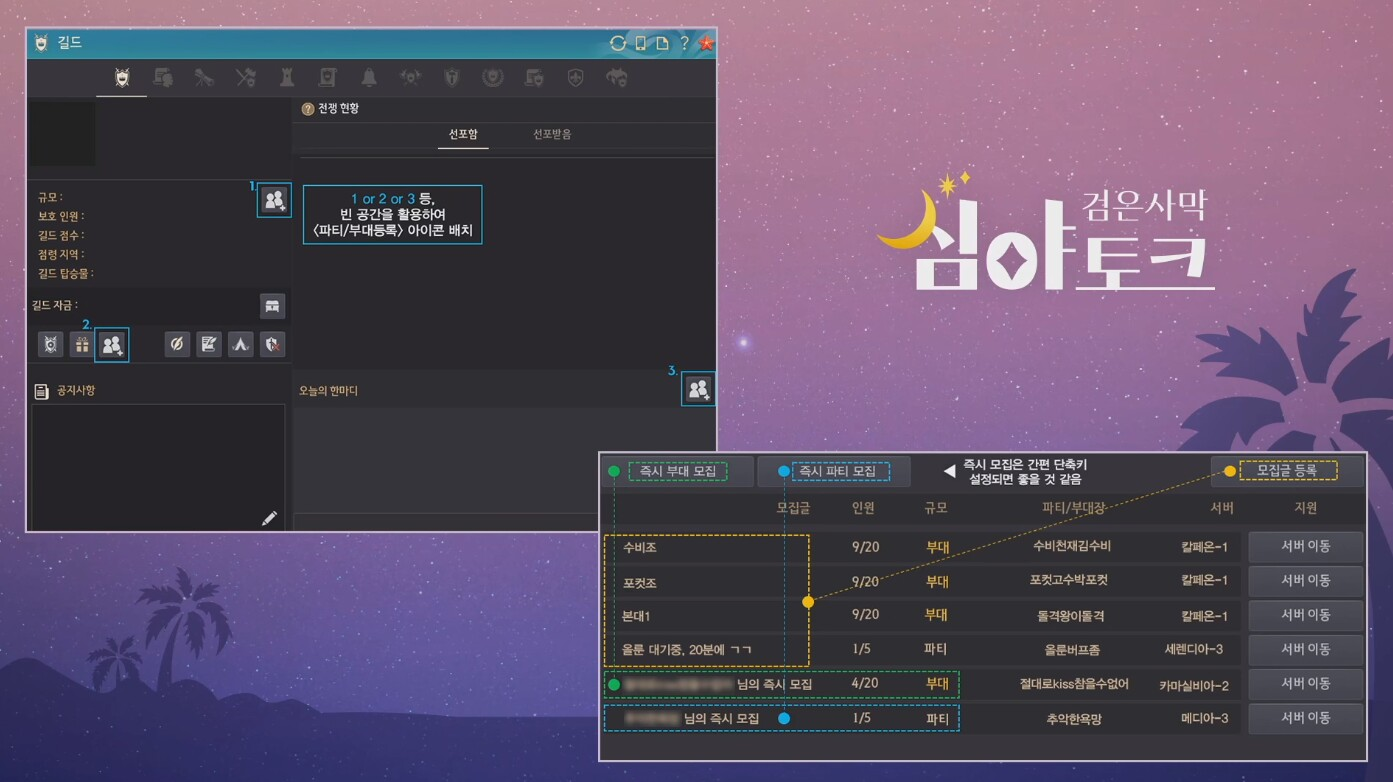Select the castle tower tab icon
This screenshot has height=782, width=1393.
(x=287, y=78)
